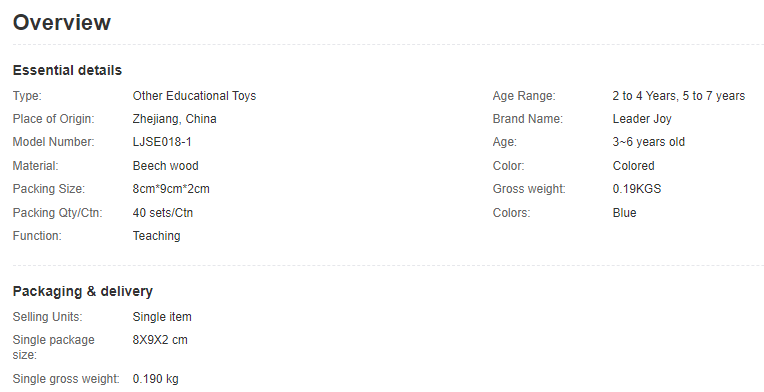Image resolution: width=764 pixels, height=392 pixels.
Task: Select the Essential details section title
Action: click(x=67, y=71)
